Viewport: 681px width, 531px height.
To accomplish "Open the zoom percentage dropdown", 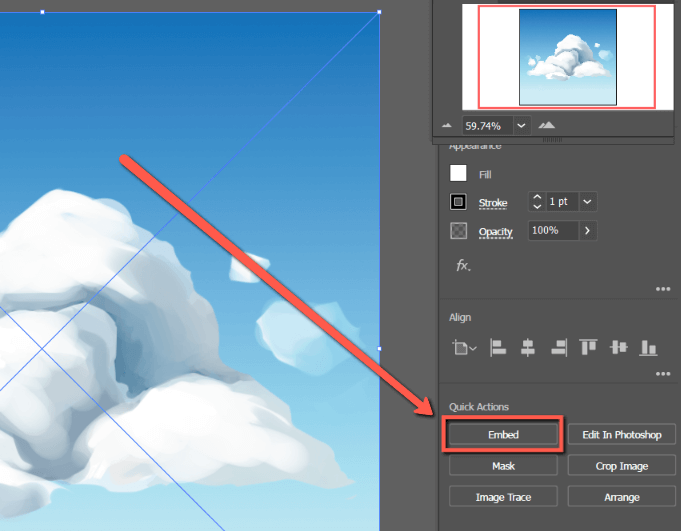I will (521, 126).
